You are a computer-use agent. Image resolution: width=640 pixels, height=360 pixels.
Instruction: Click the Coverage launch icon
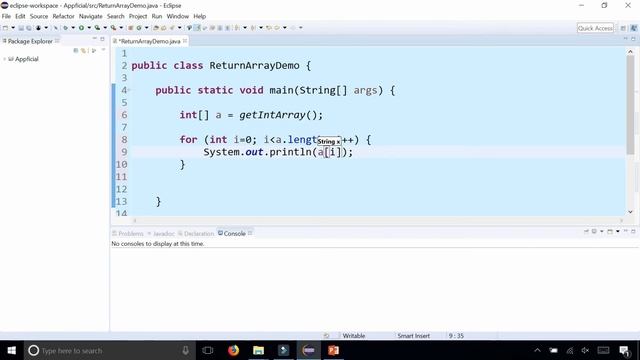pos(97,28)
